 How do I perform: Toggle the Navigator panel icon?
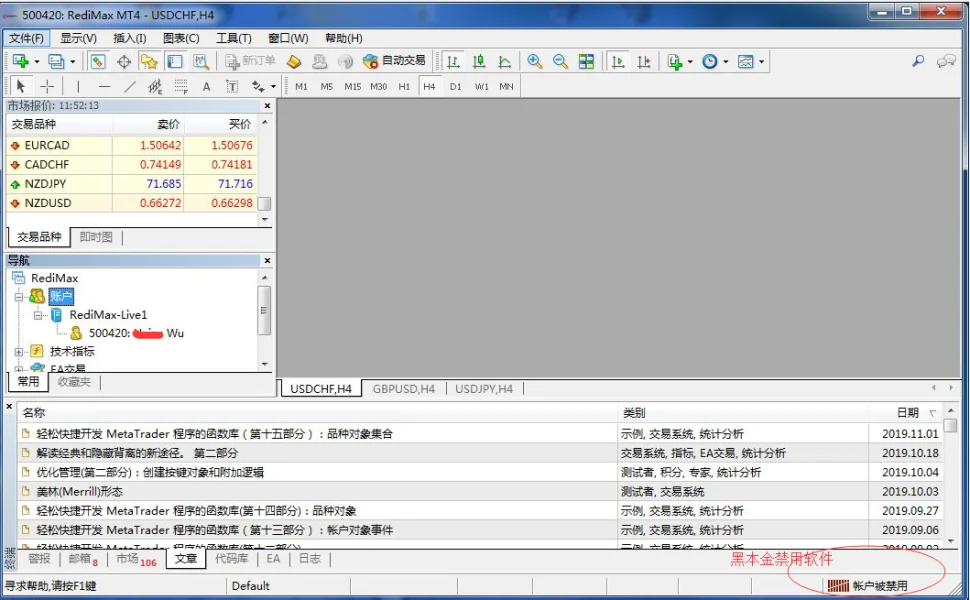[x=149, y=61]
